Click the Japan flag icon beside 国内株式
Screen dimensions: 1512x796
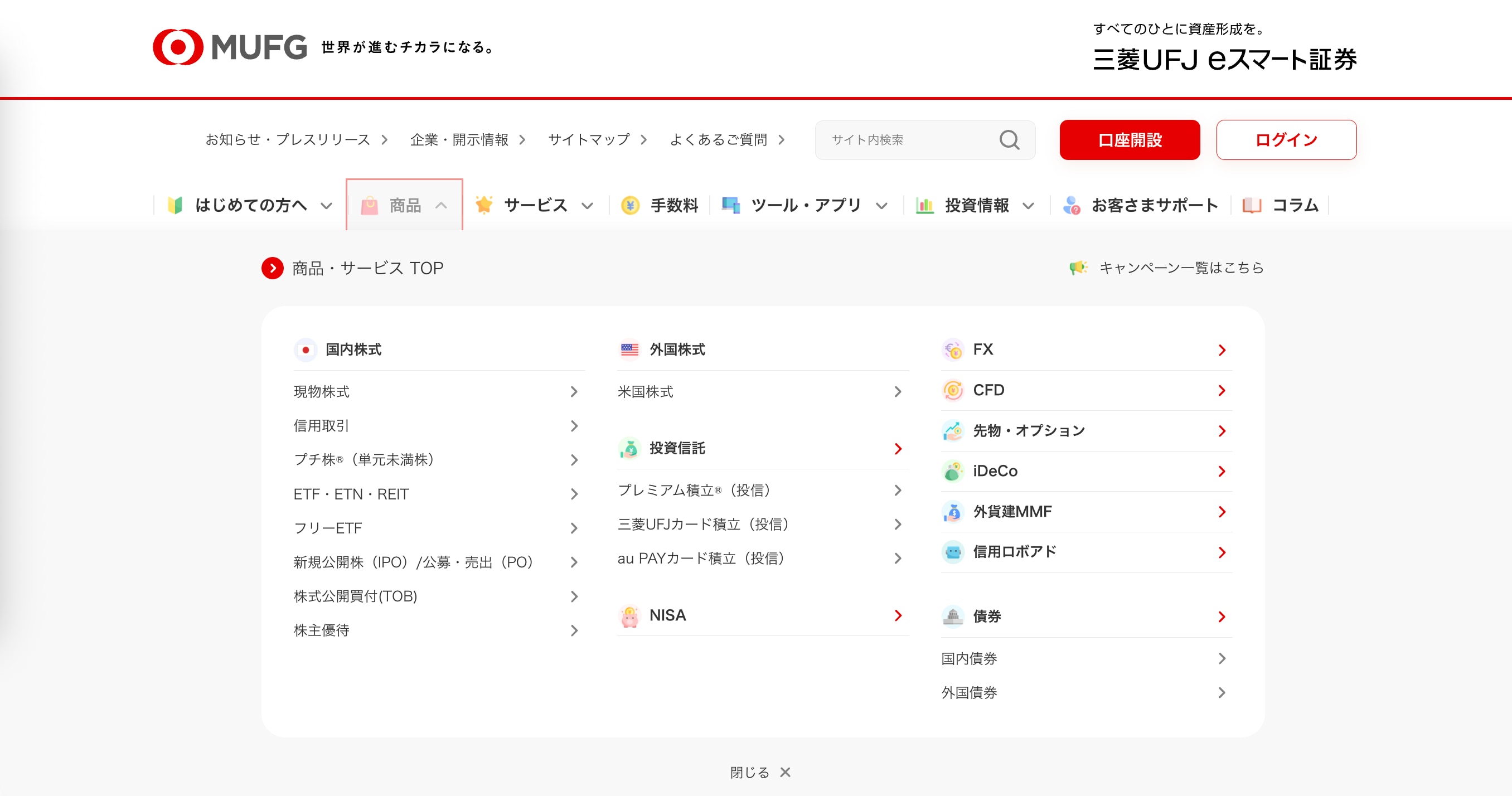click(305, 350)
